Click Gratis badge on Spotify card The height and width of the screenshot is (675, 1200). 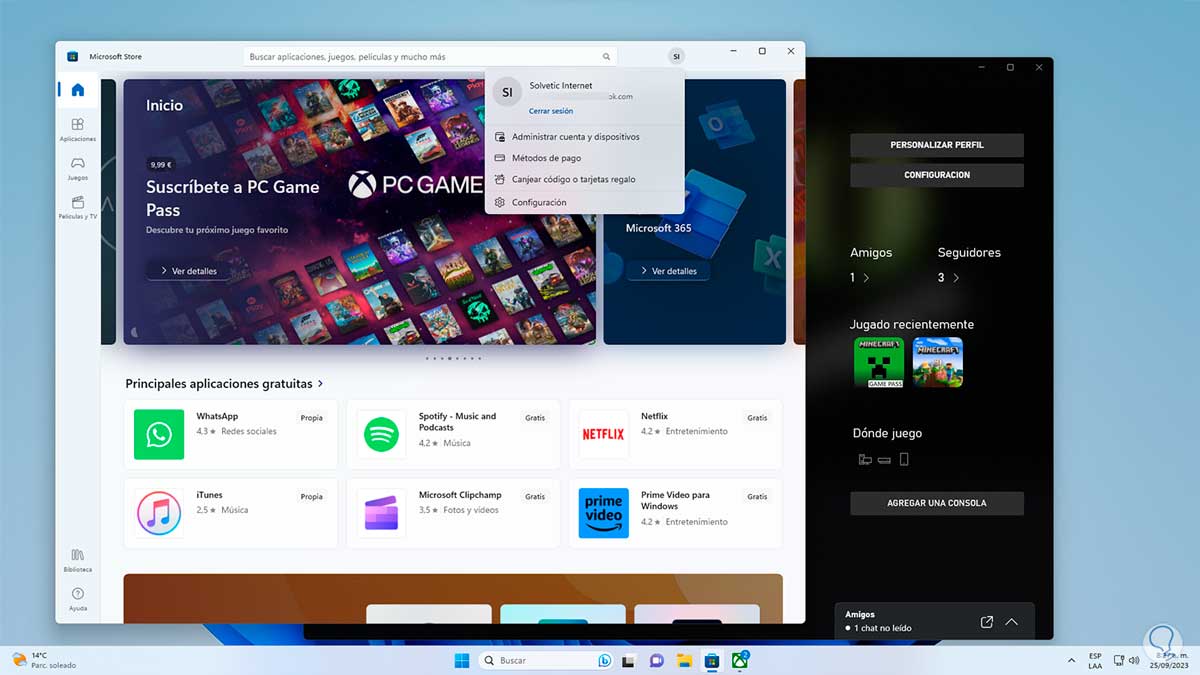click(x=535, y=418)
